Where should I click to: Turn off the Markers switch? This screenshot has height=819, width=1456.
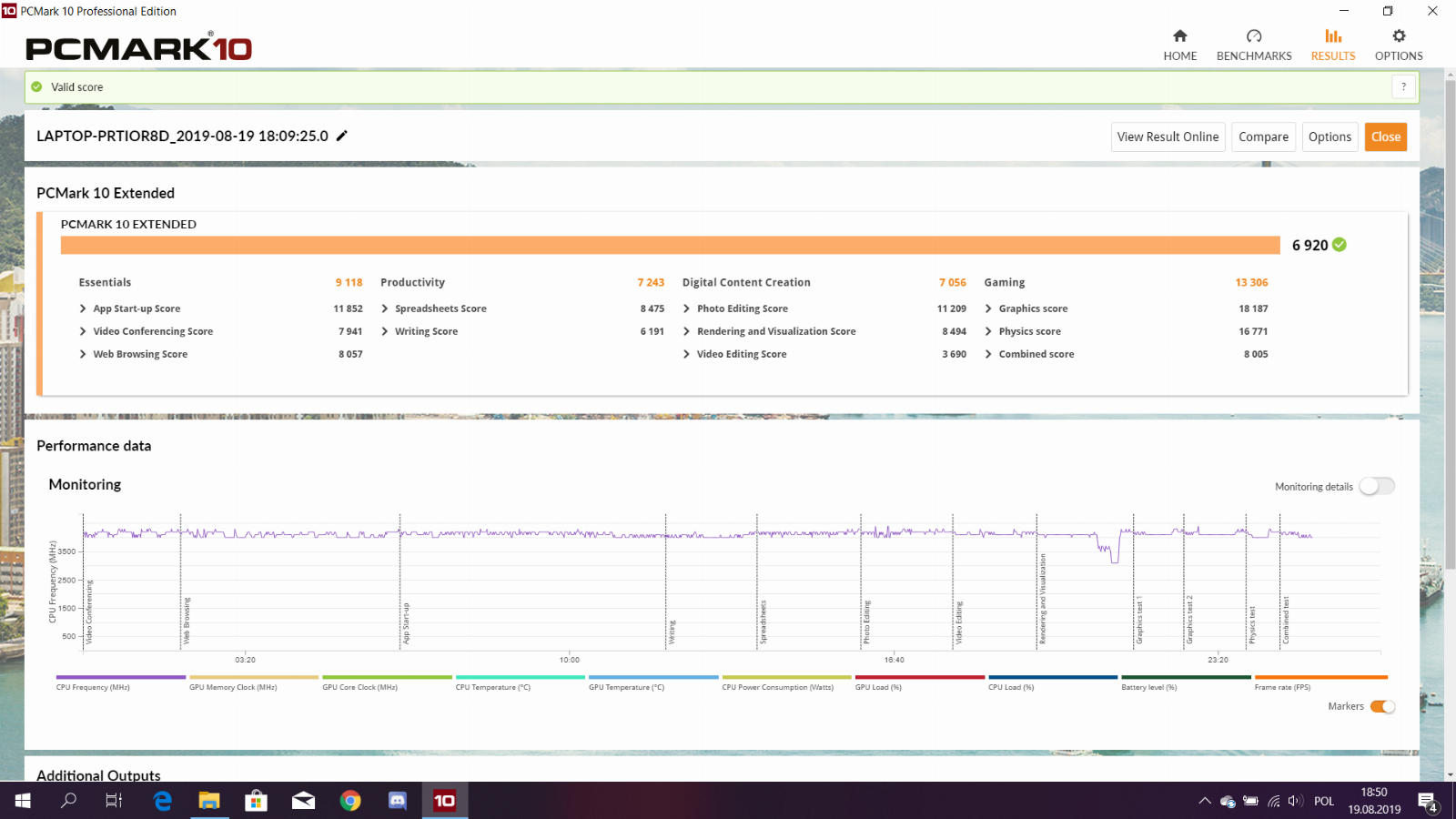click(1382, 706)
